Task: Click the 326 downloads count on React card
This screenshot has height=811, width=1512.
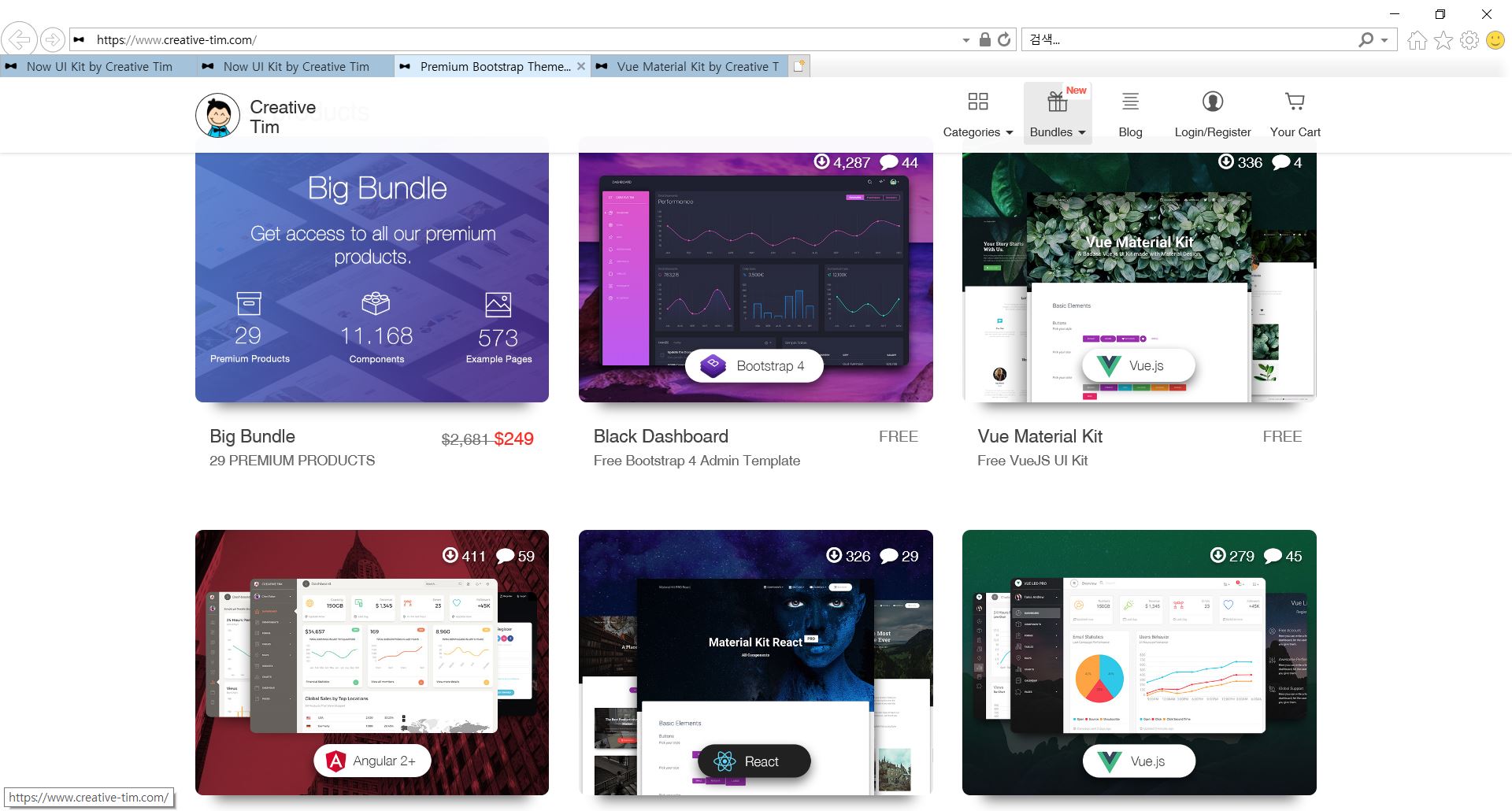Action: [858, 556]
